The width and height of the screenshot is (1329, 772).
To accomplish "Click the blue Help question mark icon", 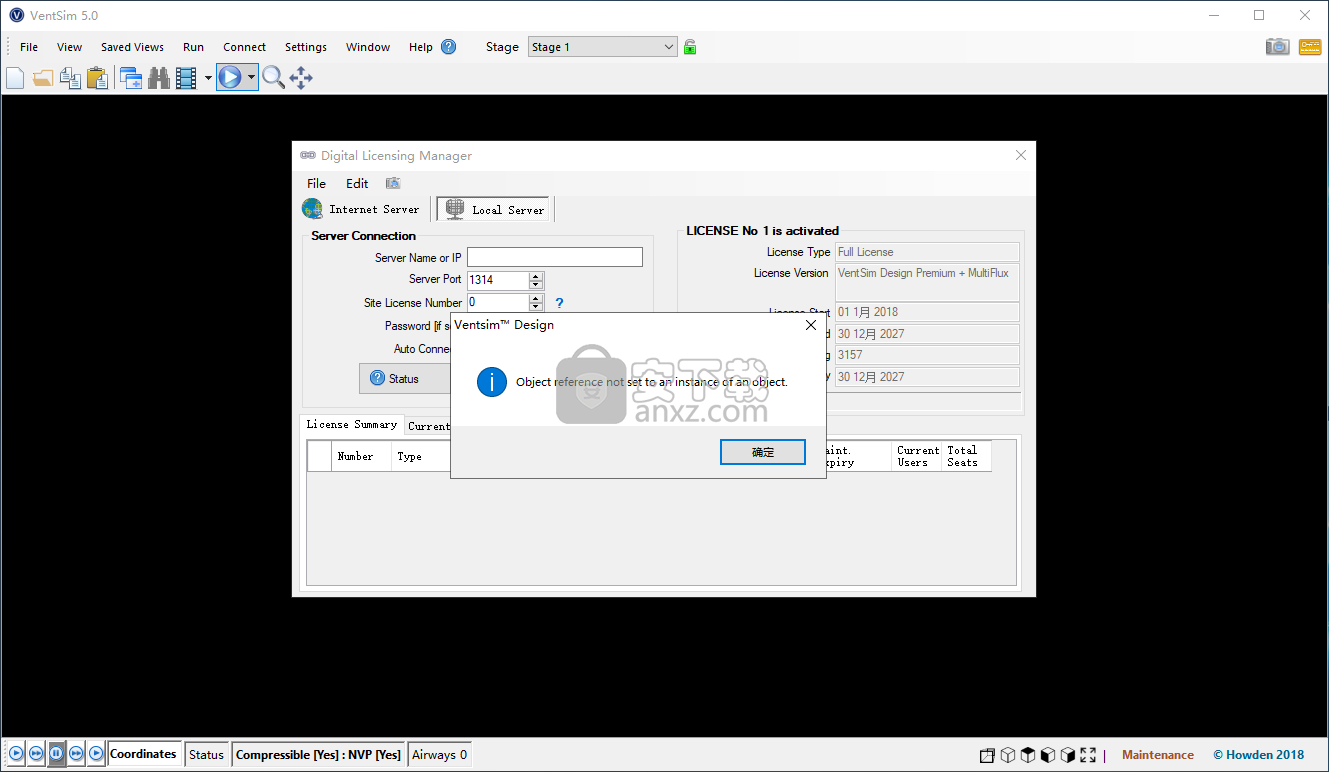I will [x=449, y=47].
